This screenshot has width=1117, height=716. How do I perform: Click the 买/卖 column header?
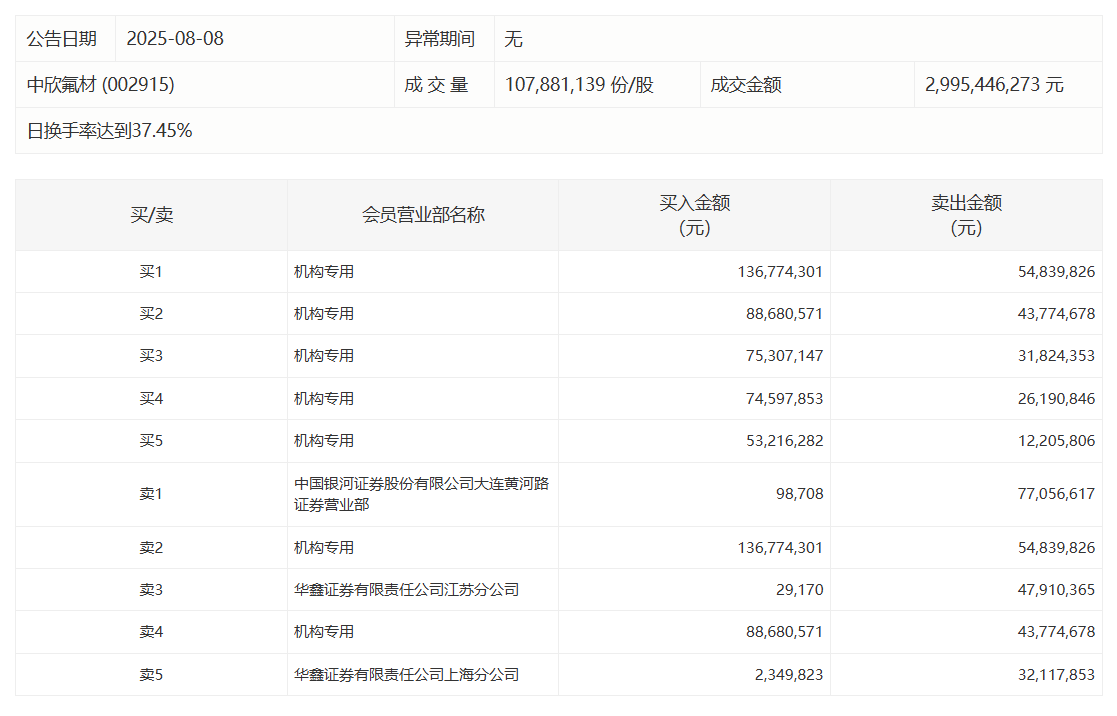(151, 215)
